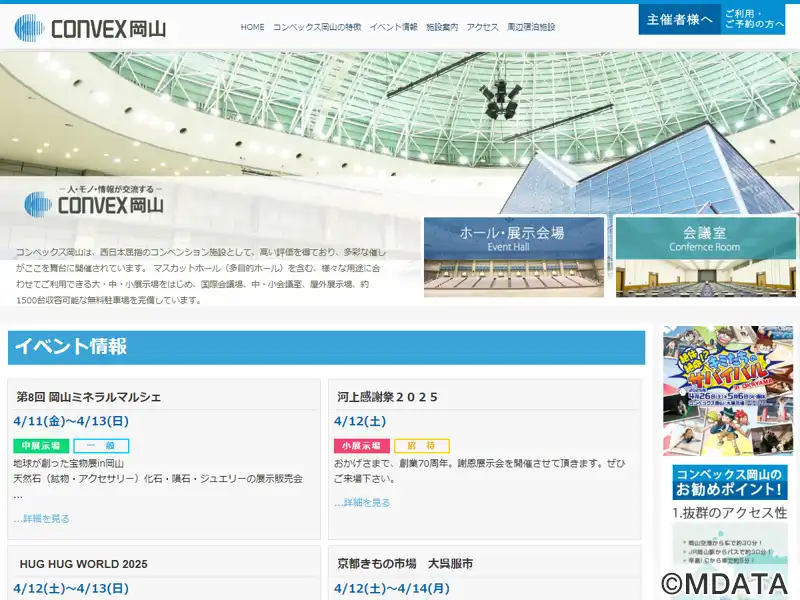
Task: Click the date 4/12(土) under 河上感謝祭
Action: click(360, 421)
